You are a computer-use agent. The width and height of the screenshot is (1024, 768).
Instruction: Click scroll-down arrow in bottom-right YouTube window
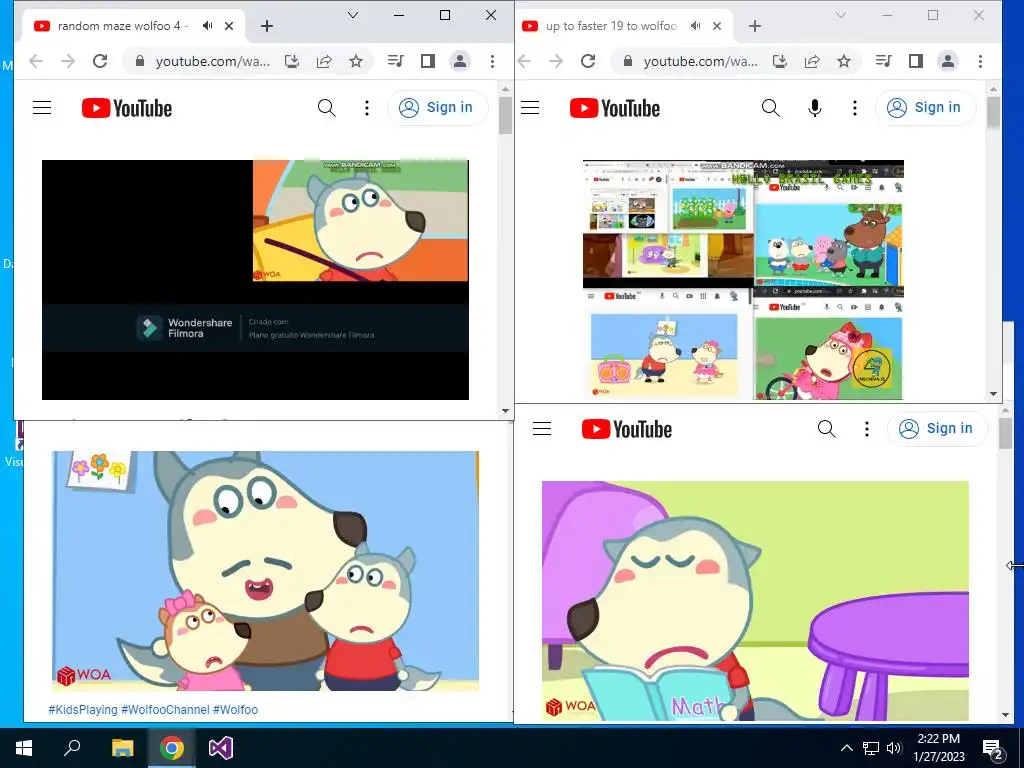point(1006,714)
